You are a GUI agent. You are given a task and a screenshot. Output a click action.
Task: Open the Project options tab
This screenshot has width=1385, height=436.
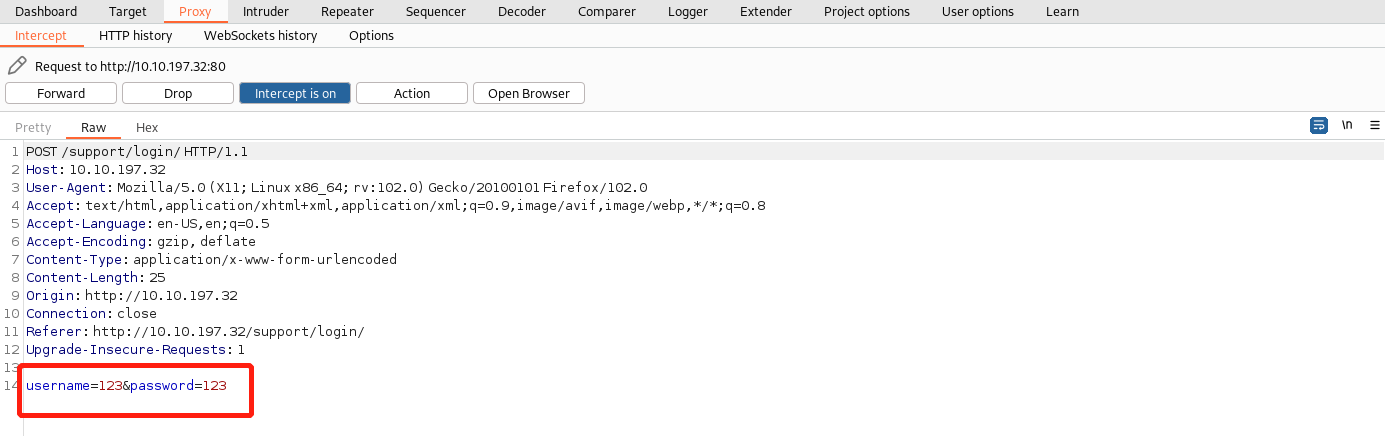(867, 12)
